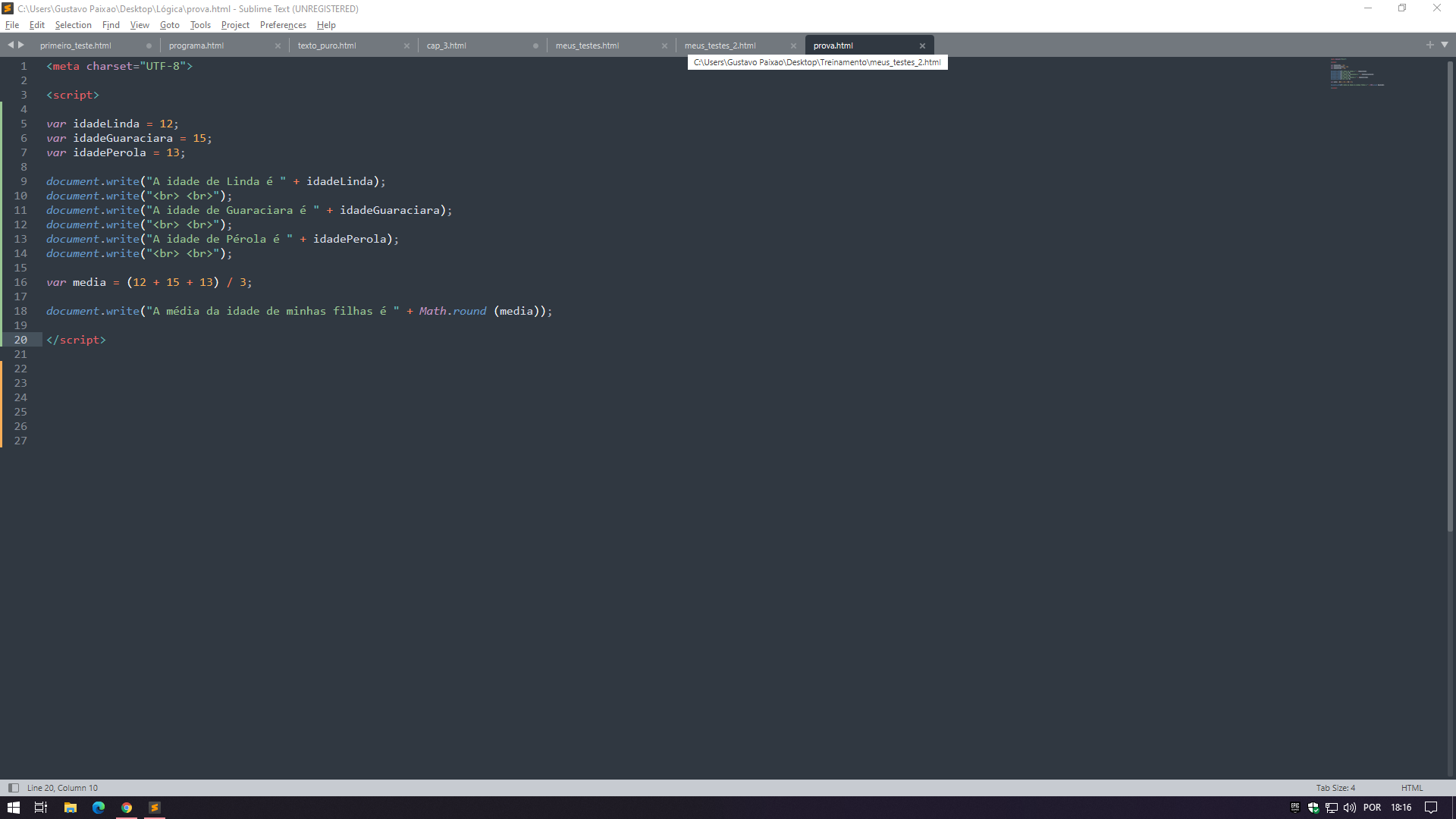Screen dimensions: 1456x819
Task: Click the Windows Security tray icon
Action: 1313,808
